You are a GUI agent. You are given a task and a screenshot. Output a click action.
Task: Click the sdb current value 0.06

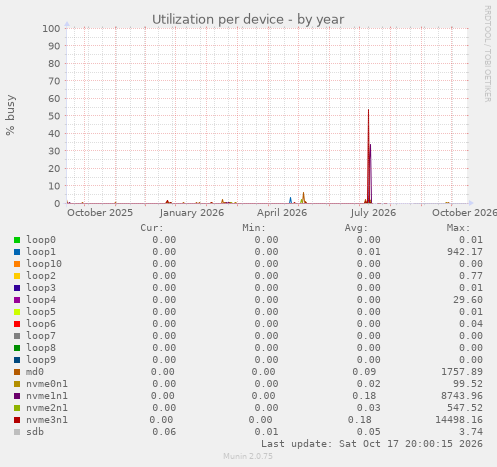click(164, 432)
